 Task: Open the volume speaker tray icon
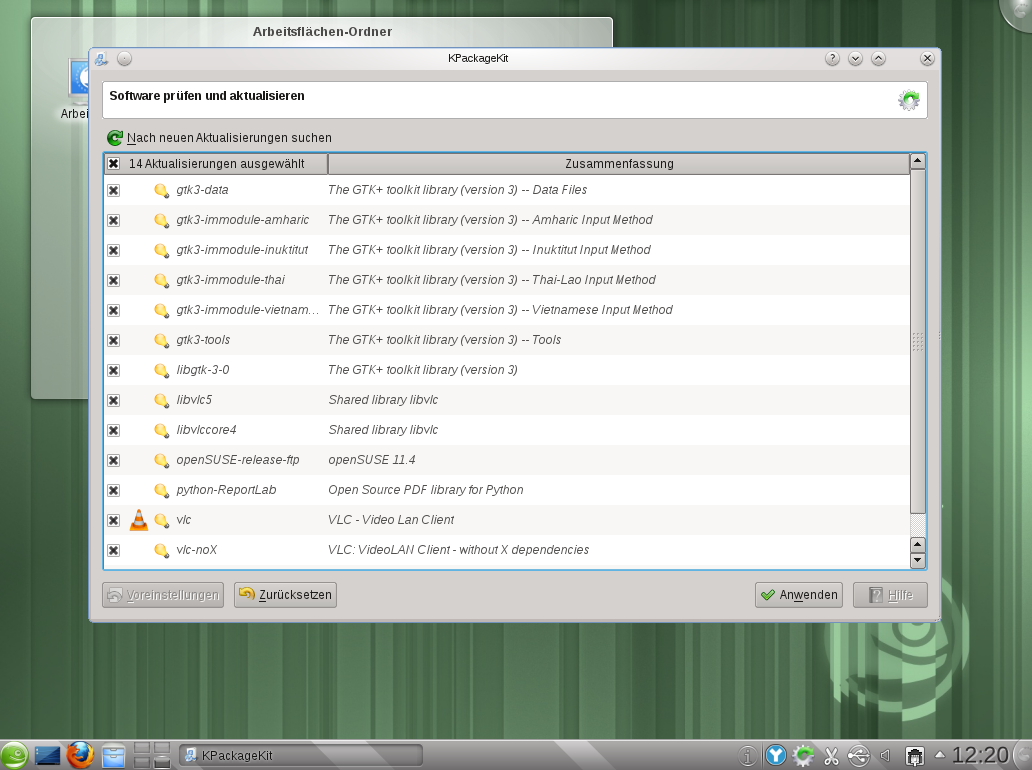tap(884, 756)
